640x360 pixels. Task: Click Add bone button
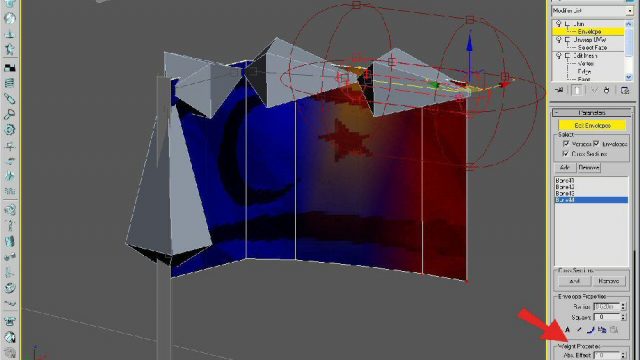(x=565, y=168)
